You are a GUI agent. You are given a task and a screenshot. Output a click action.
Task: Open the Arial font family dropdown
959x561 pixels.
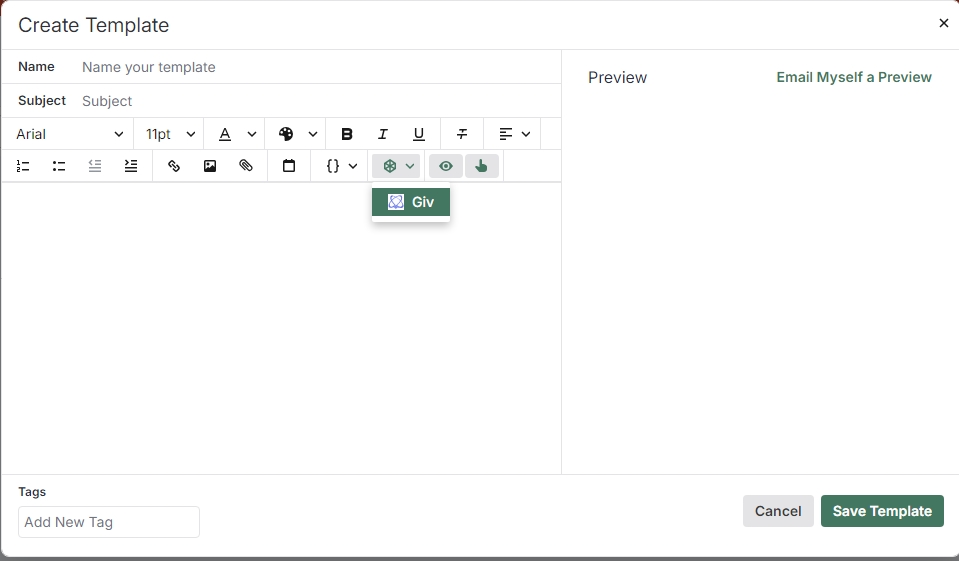pyautogui.click(x=69, y=134)
